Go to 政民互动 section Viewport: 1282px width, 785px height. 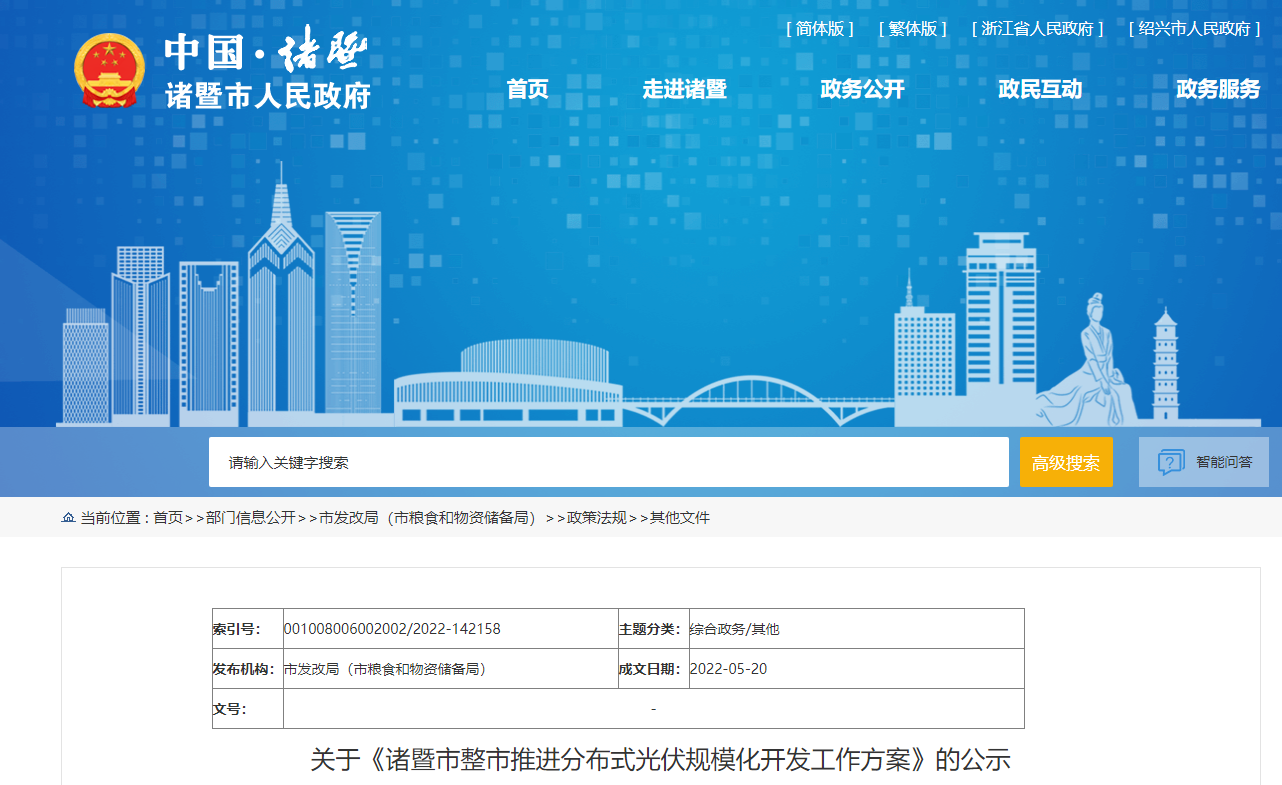click(x=1040, y=89)
